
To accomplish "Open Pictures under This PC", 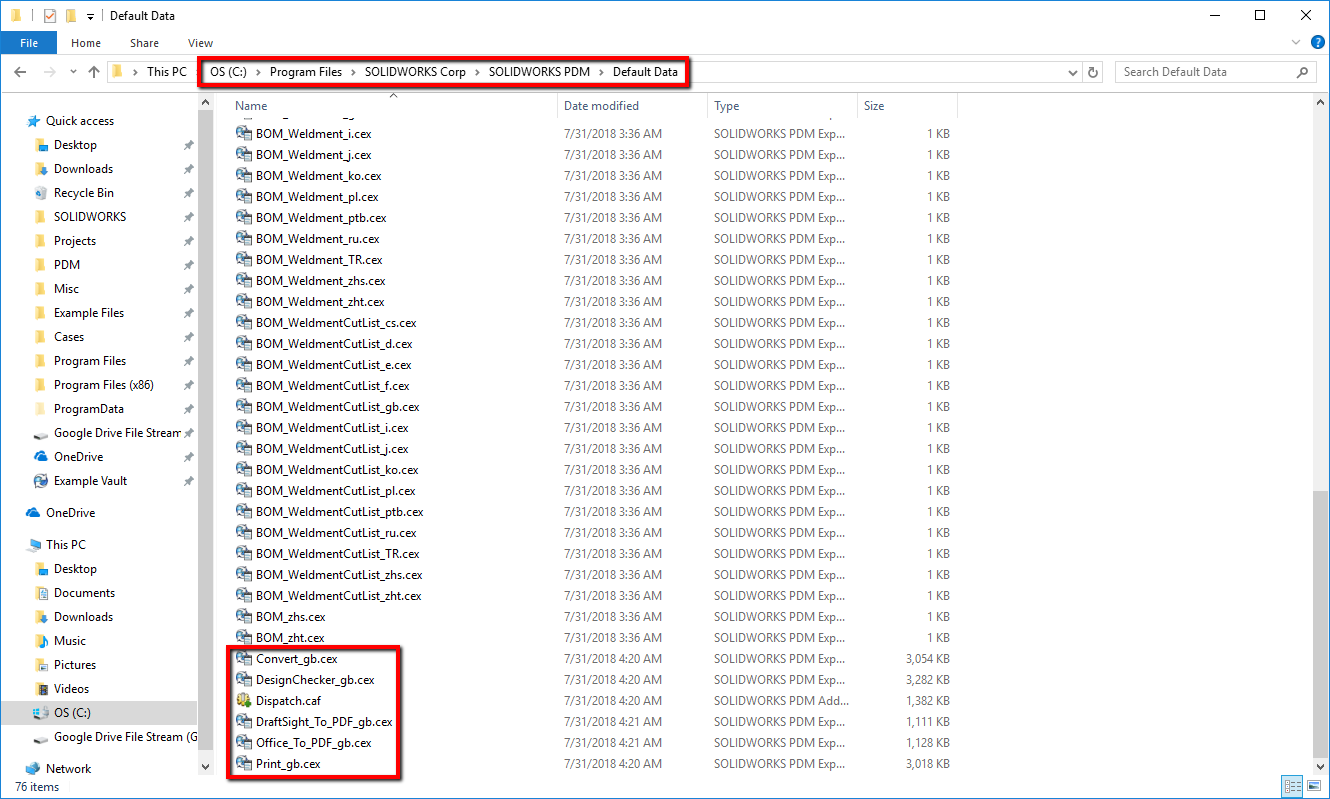I will pyautogui.click(x=75, y=665).
